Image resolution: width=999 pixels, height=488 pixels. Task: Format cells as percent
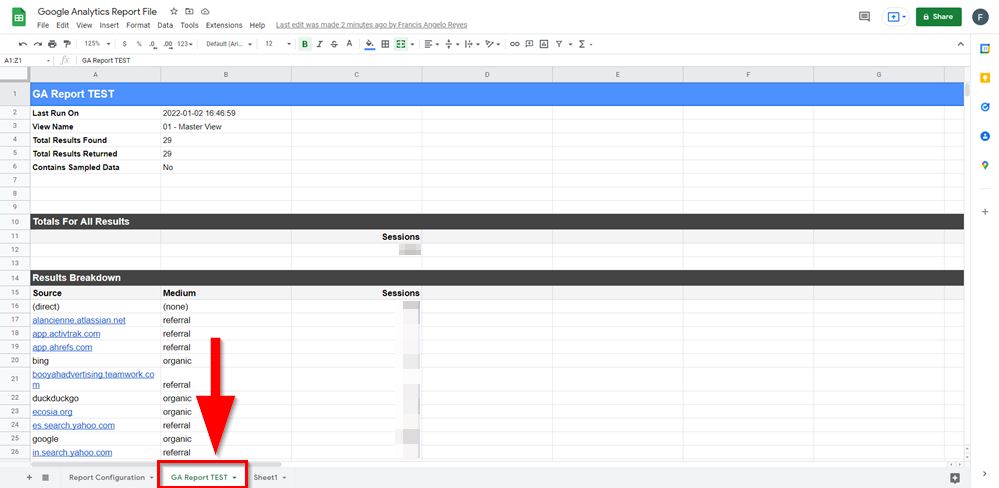click(x=139, y=44)
